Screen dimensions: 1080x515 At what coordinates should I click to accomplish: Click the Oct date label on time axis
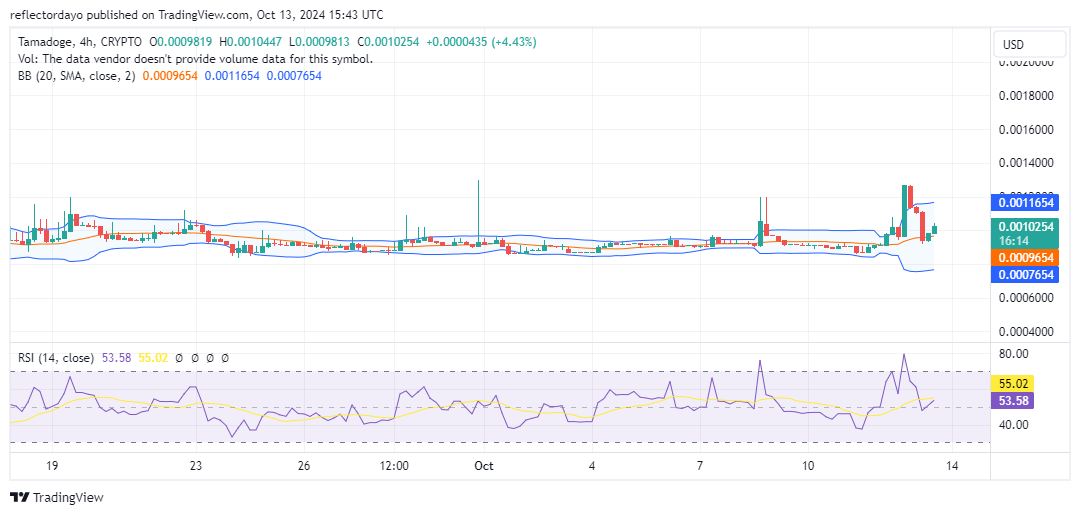click(484, 466)
